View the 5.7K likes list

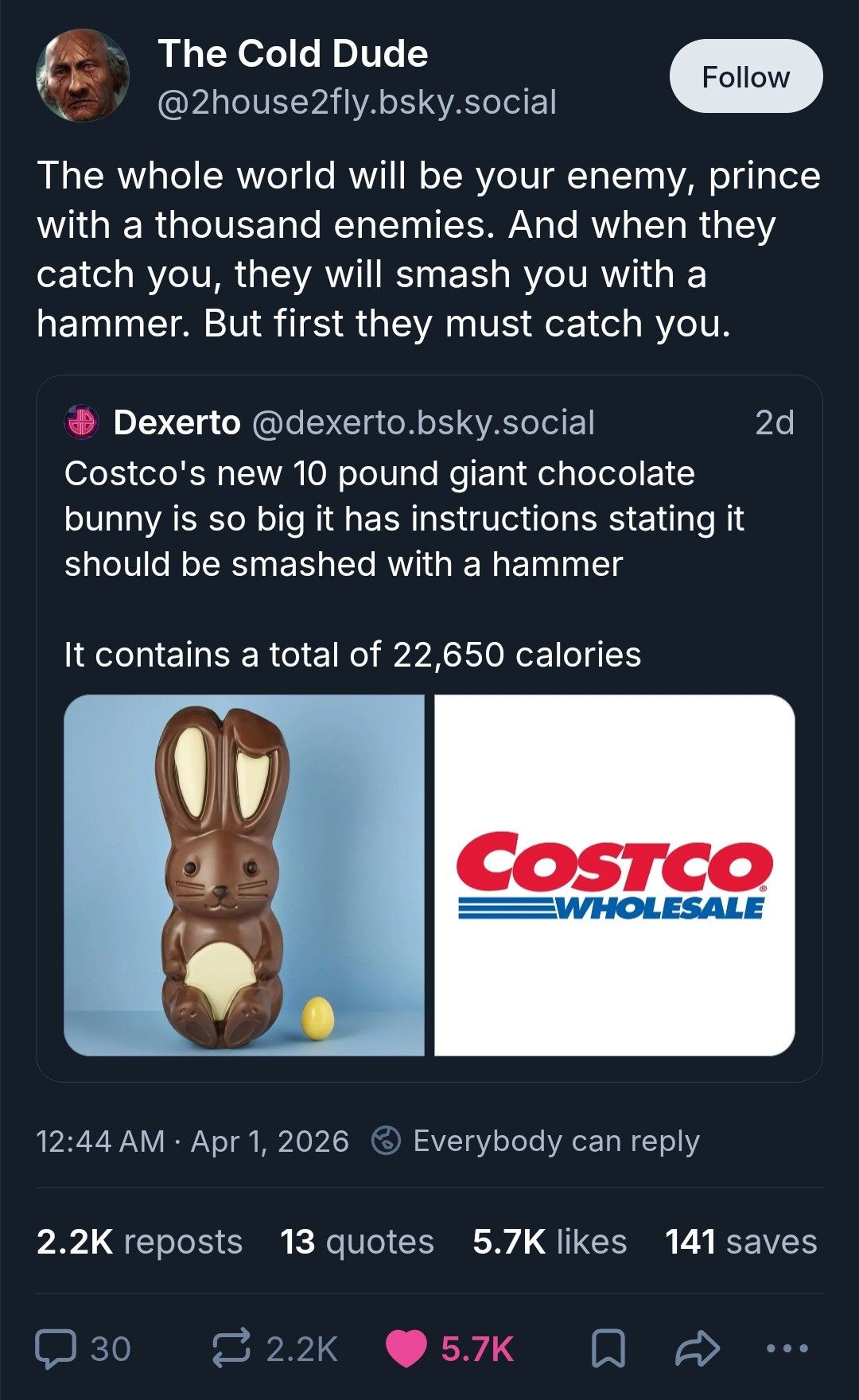tap(550, 1242)
